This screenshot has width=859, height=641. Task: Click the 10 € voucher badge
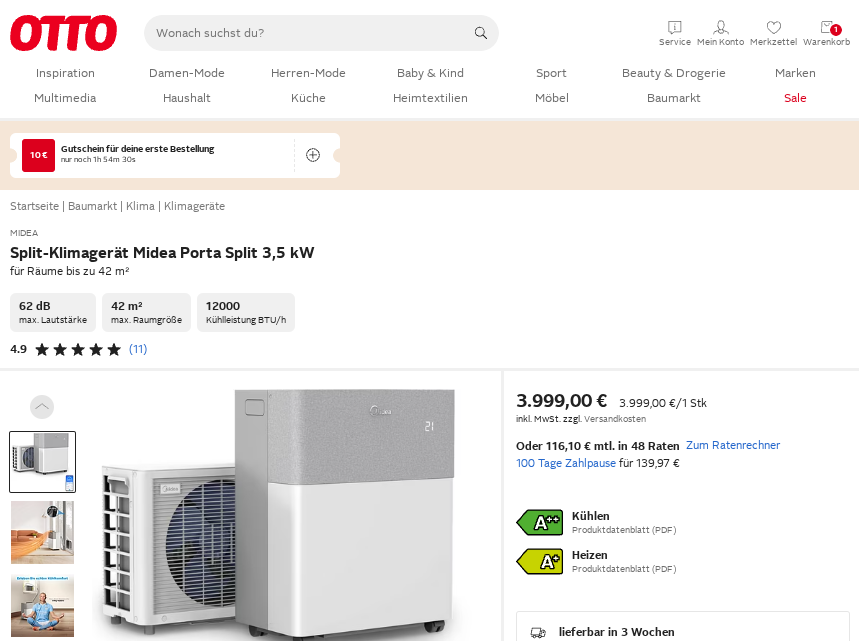tap(38, 155)
